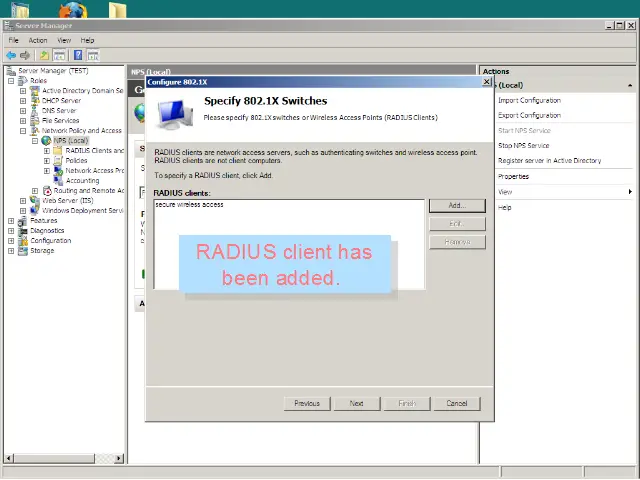
Task: Click the Add... button
Action: [457, 206]
